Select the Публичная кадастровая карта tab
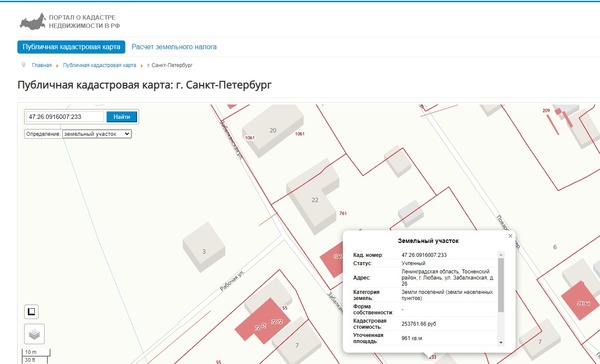Viewport: 600px width, 364px height. 71,47
